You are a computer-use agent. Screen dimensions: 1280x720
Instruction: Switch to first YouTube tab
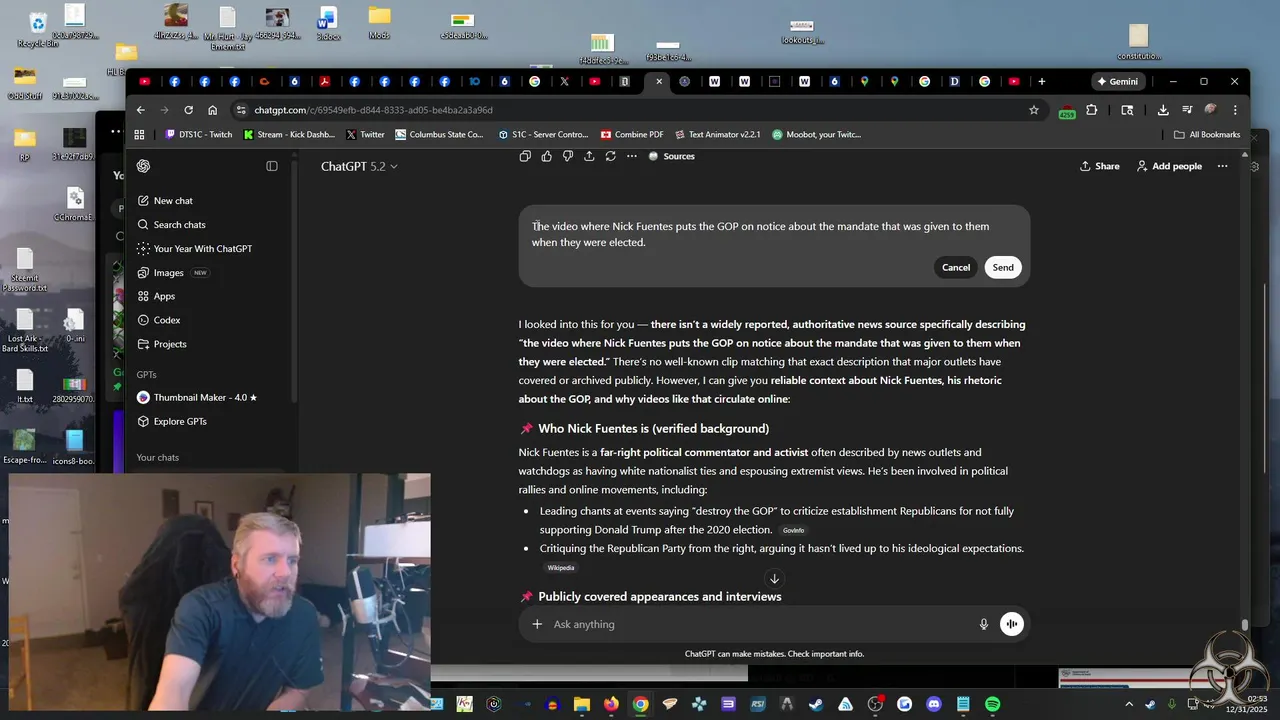pyautogui.click(x=145, y=81)
